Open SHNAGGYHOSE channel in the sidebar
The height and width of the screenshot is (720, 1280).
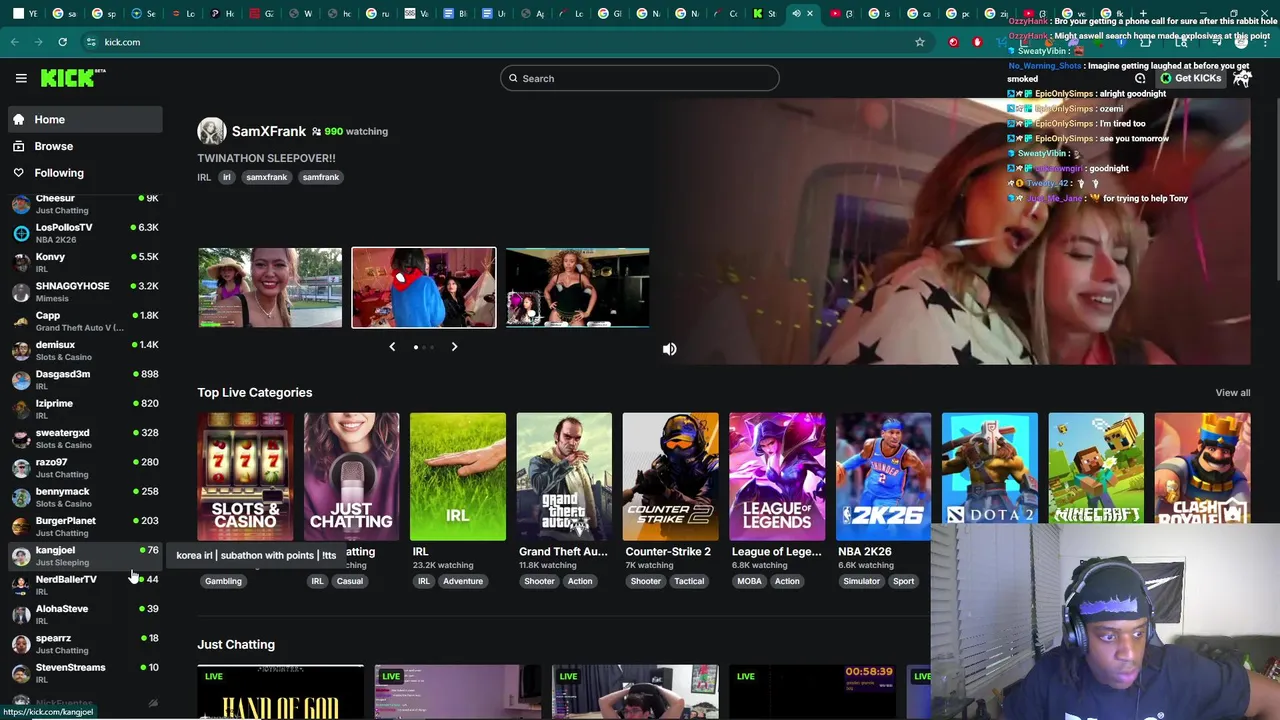(x=85, y=292)
